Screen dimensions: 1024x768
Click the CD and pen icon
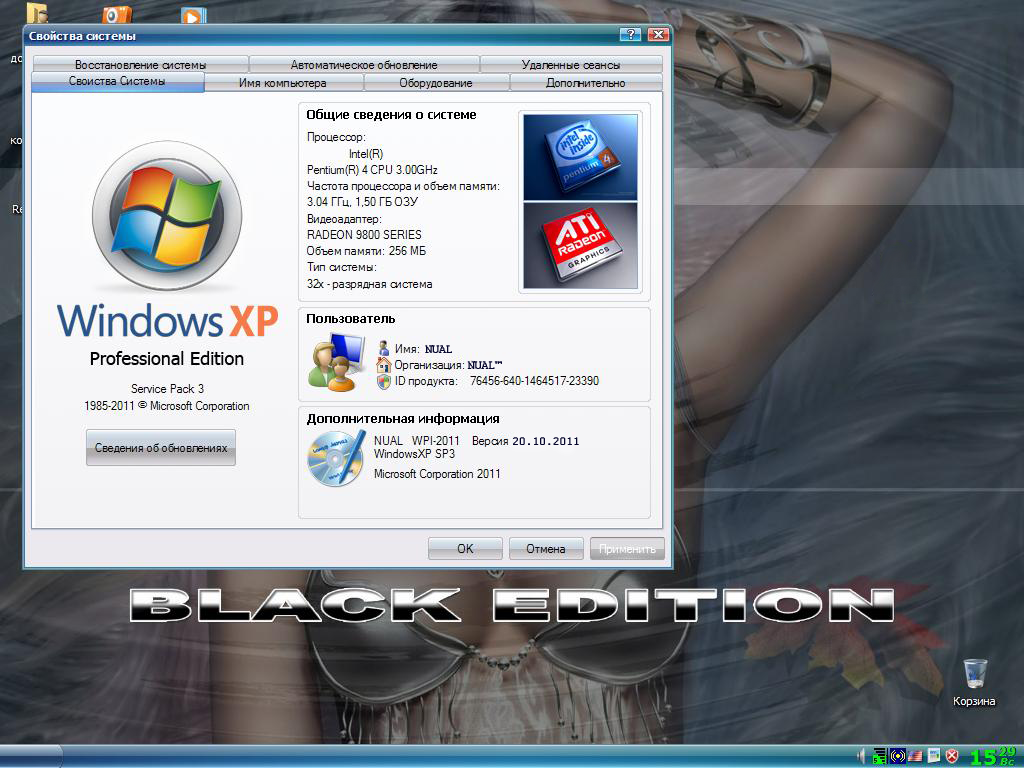336,458
